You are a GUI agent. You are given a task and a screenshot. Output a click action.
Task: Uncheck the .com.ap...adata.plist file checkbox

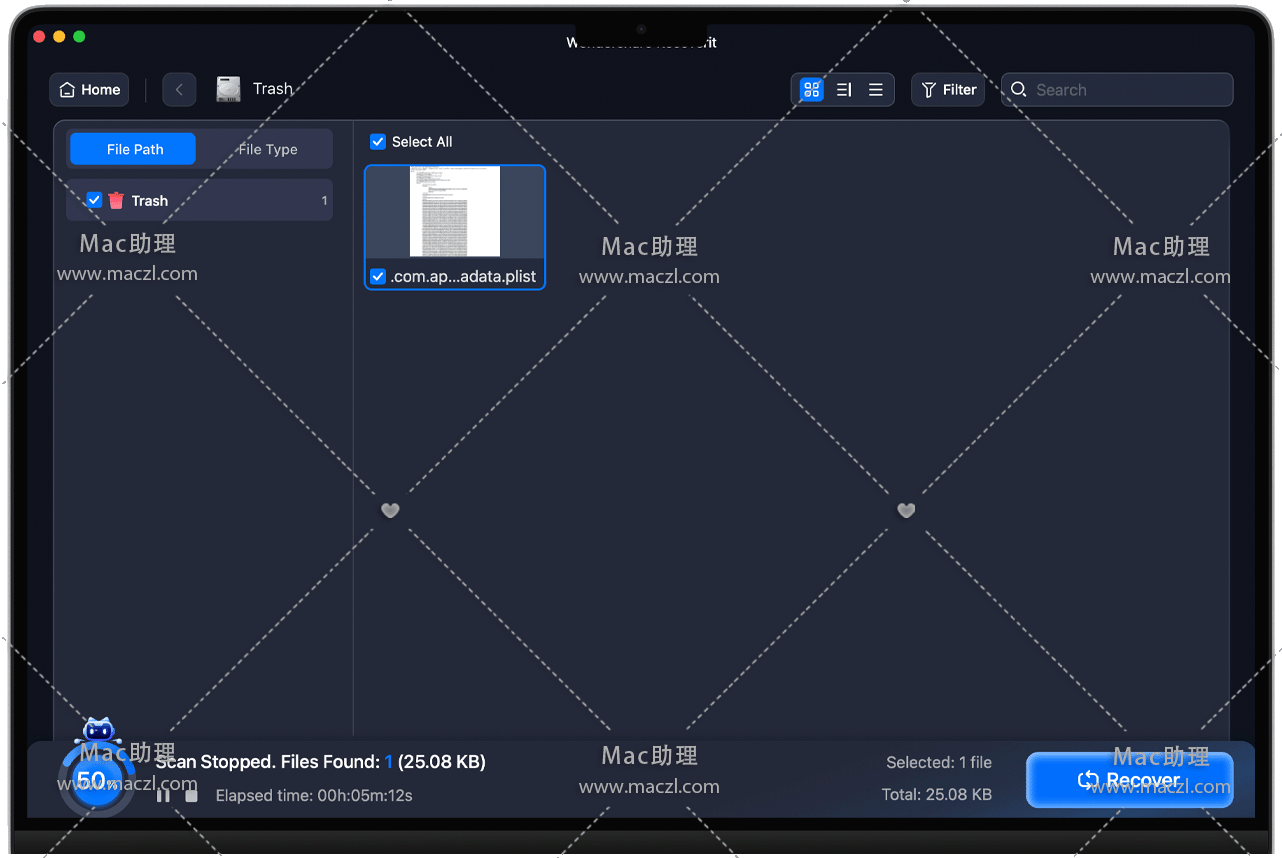tap(378, 276)
